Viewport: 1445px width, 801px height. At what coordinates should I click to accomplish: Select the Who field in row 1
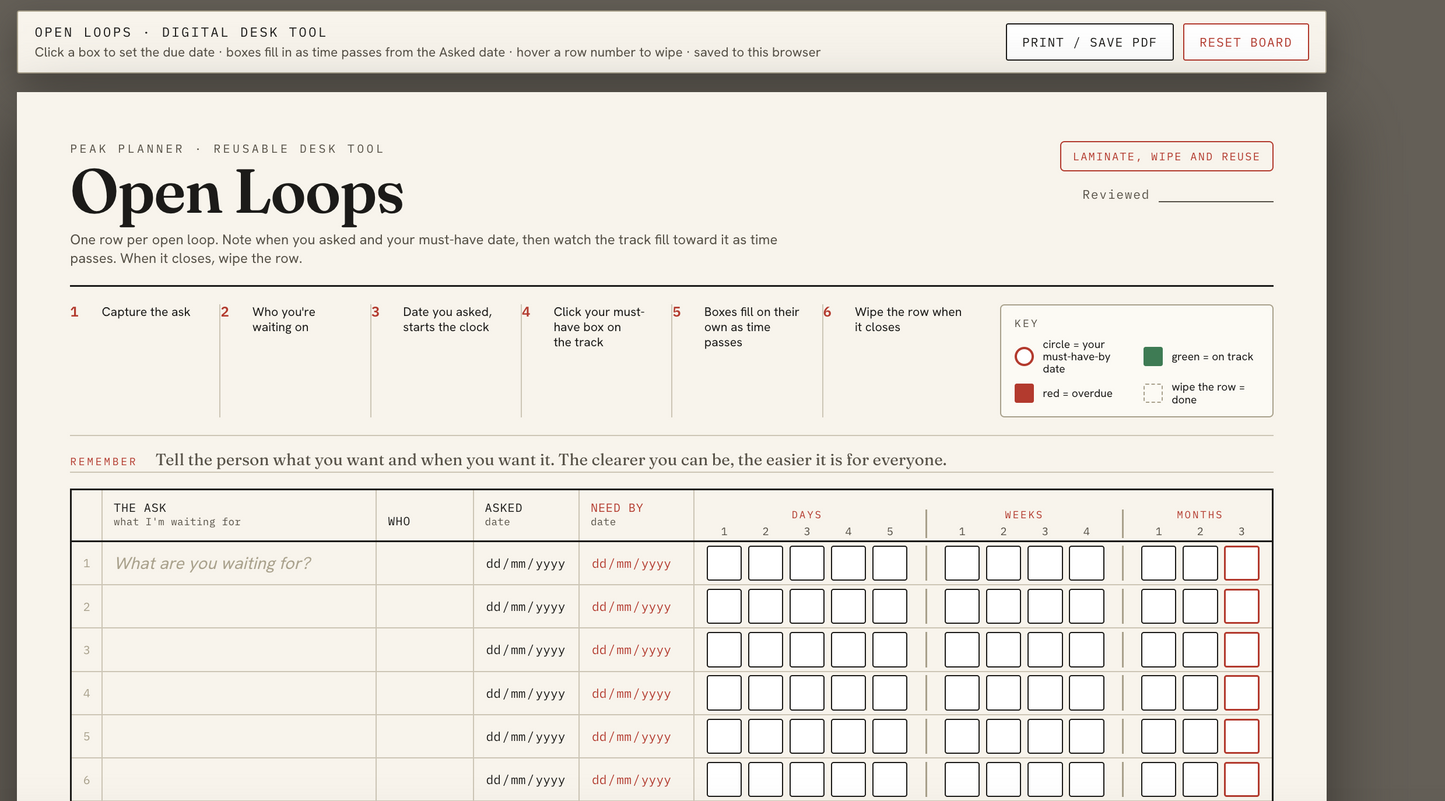(425, 563)
